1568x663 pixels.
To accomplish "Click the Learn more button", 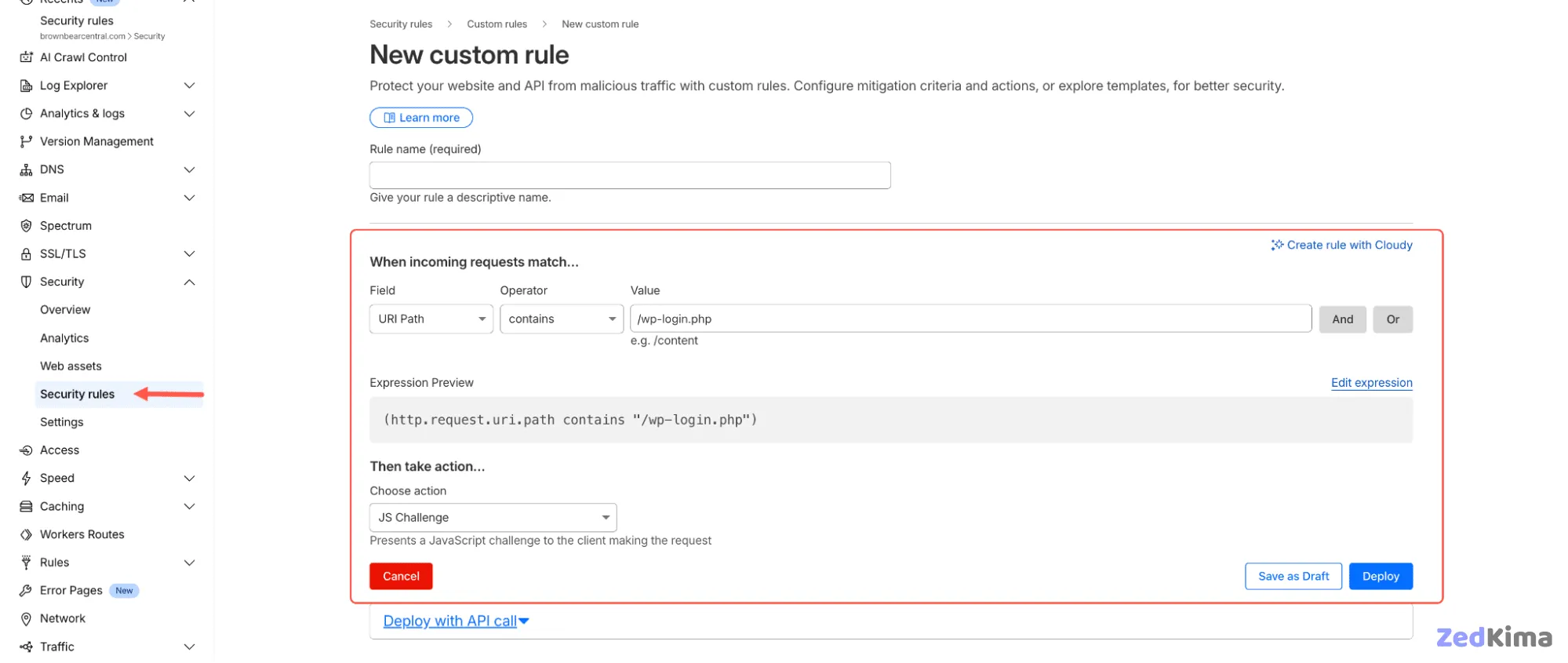I will pyautogui.click(x=421, y=118).
